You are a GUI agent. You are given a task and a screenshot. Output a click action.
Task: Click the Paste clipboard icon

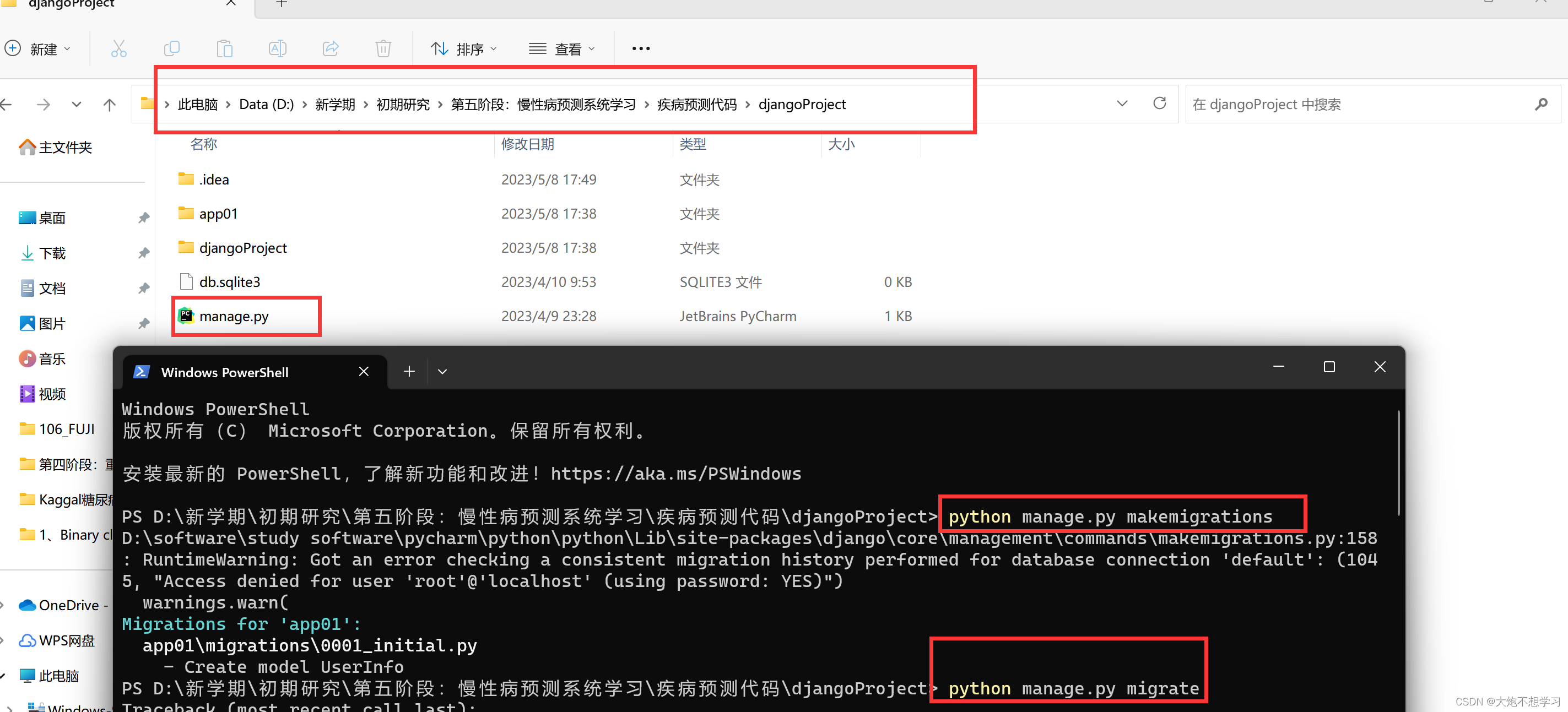pos(225,48)
